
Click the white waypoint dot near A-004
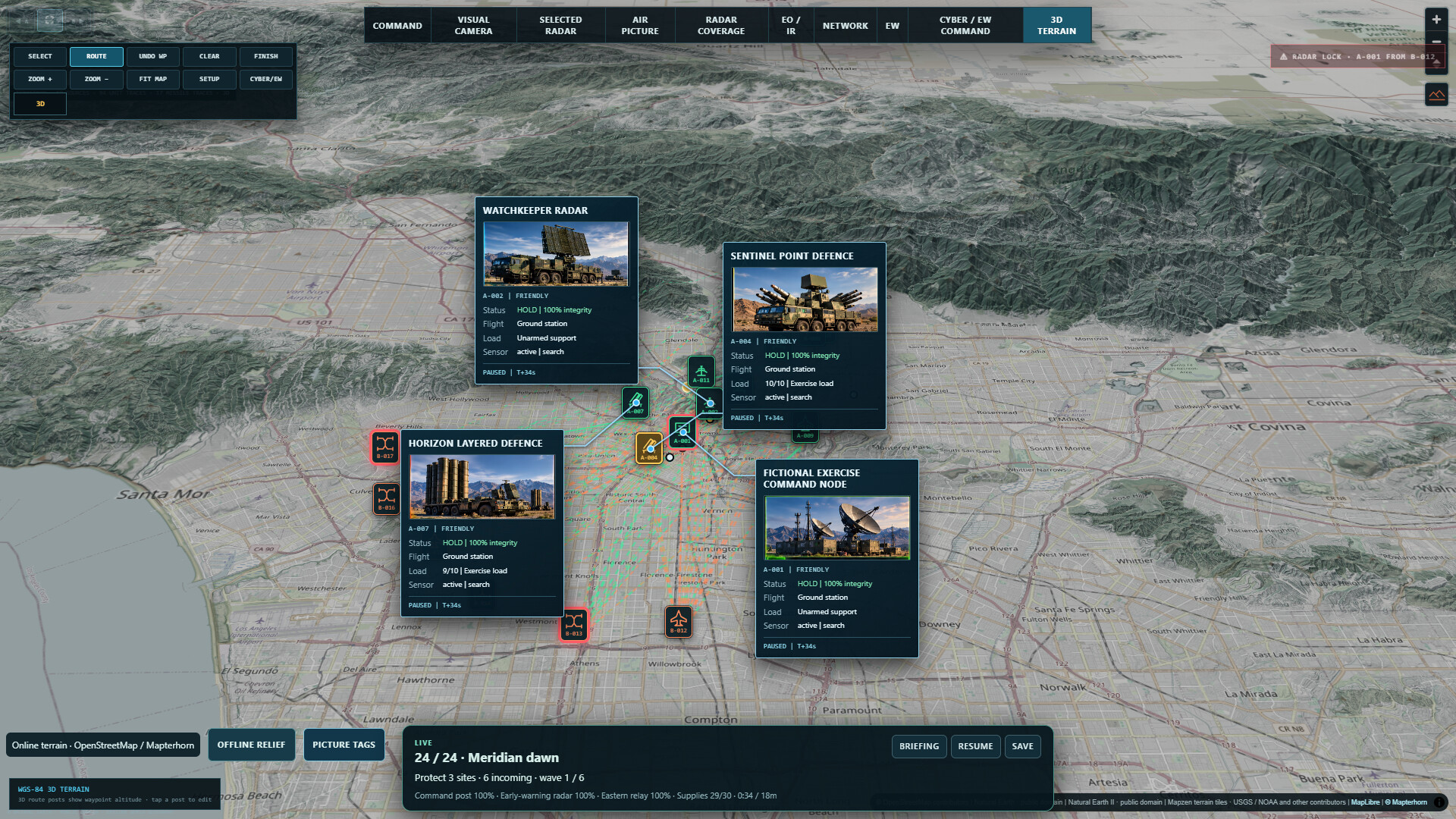[670, 457]
